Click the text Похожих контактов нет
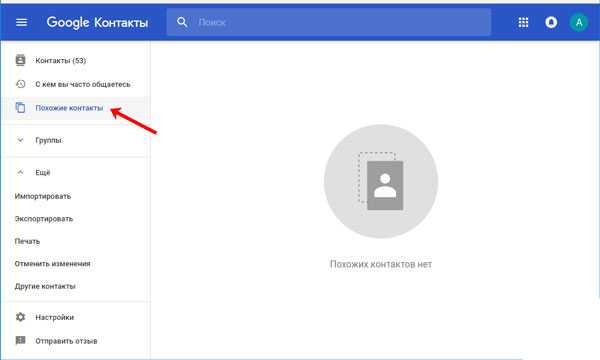The width and height of the screenshot is (600, 360). [381, 264]
